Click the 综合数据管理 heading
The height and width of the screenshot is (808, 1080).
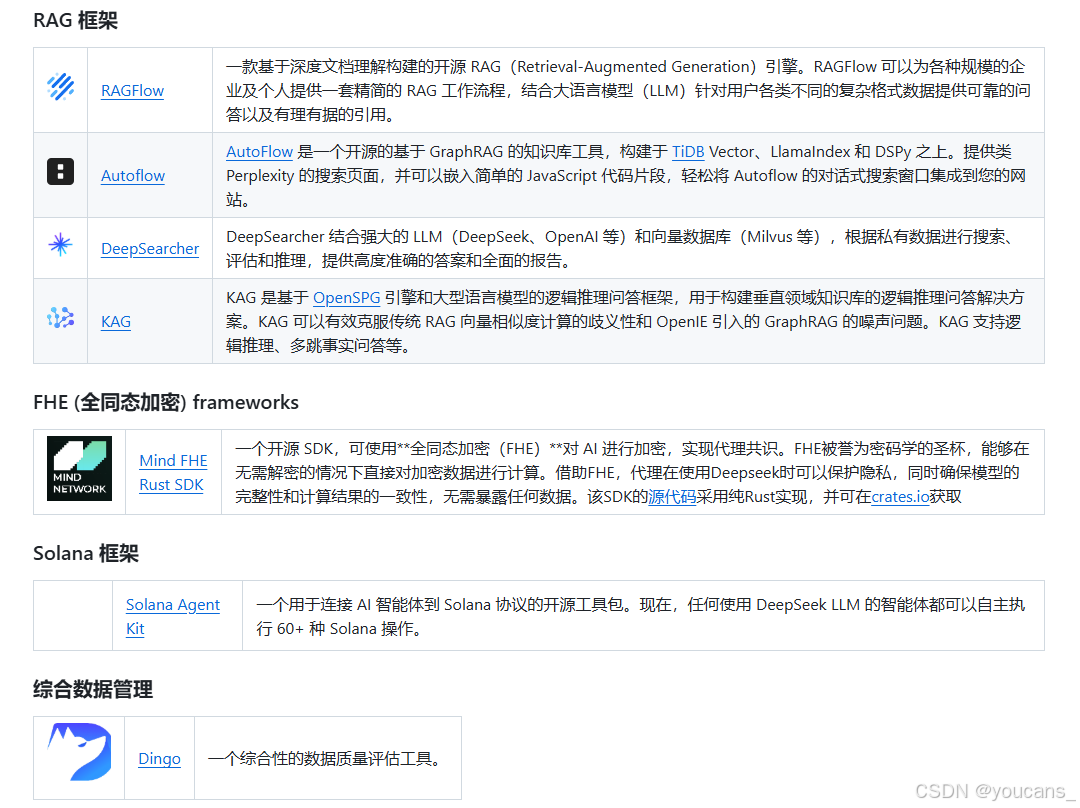click(x=93, y=689)
